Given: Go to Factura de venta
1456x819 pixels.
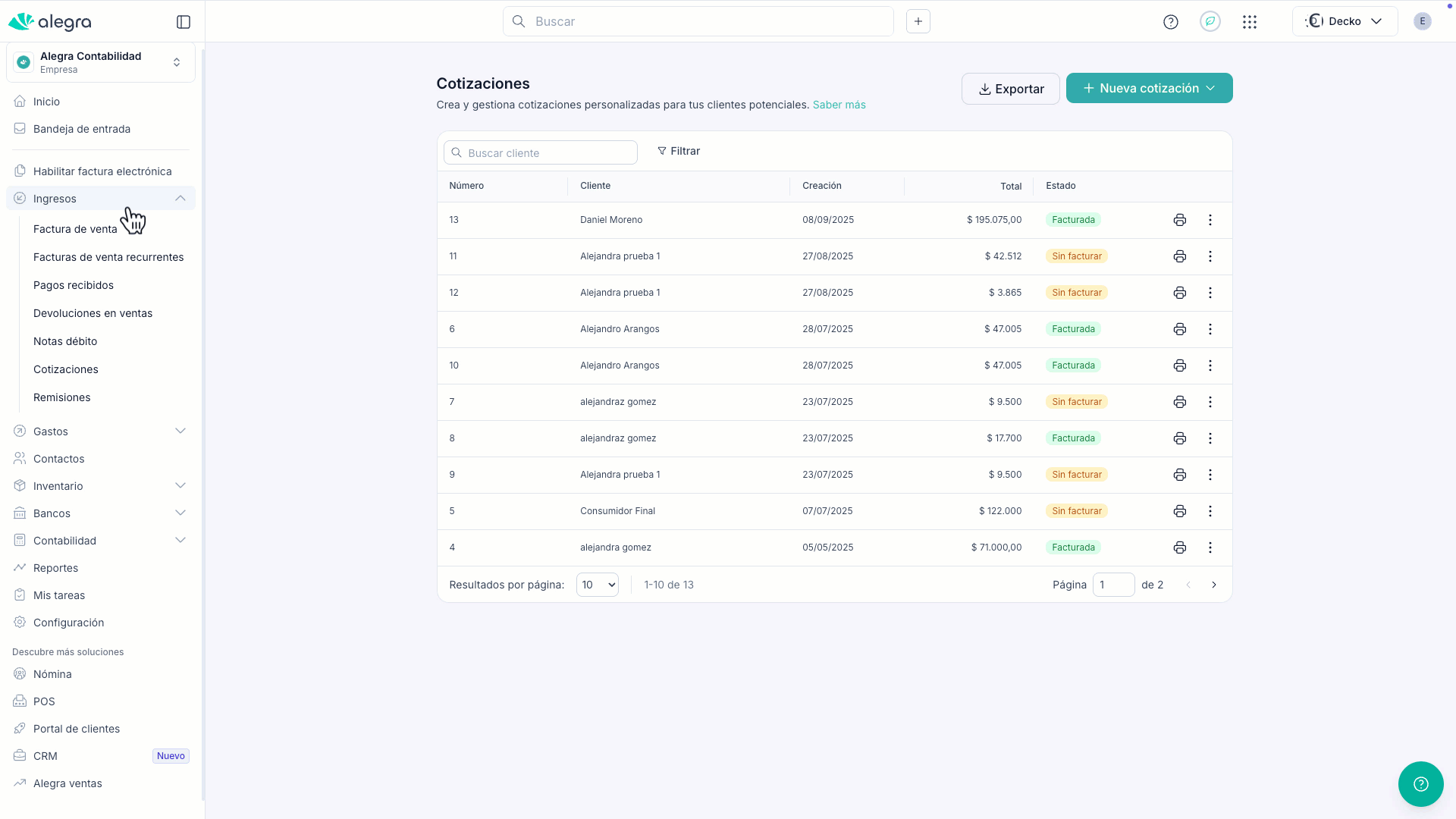Looking at the screenshot, I should pyautogui.click(x=75, y=229).
